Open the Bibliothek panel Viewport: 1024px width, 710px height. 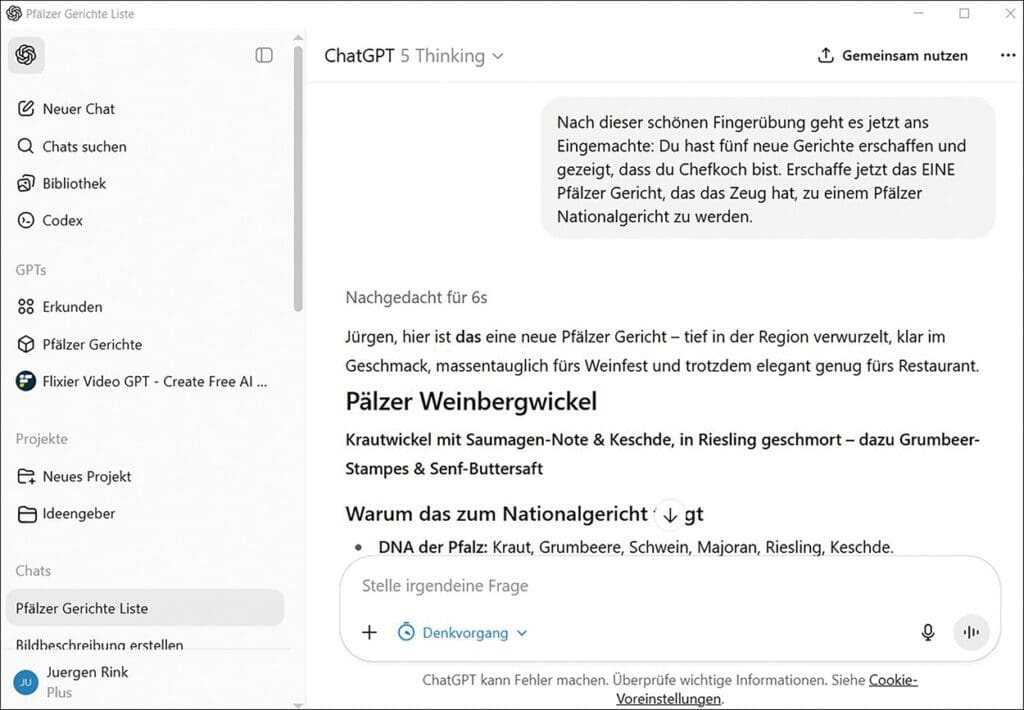pyautogui.click(x=73, y=183)
